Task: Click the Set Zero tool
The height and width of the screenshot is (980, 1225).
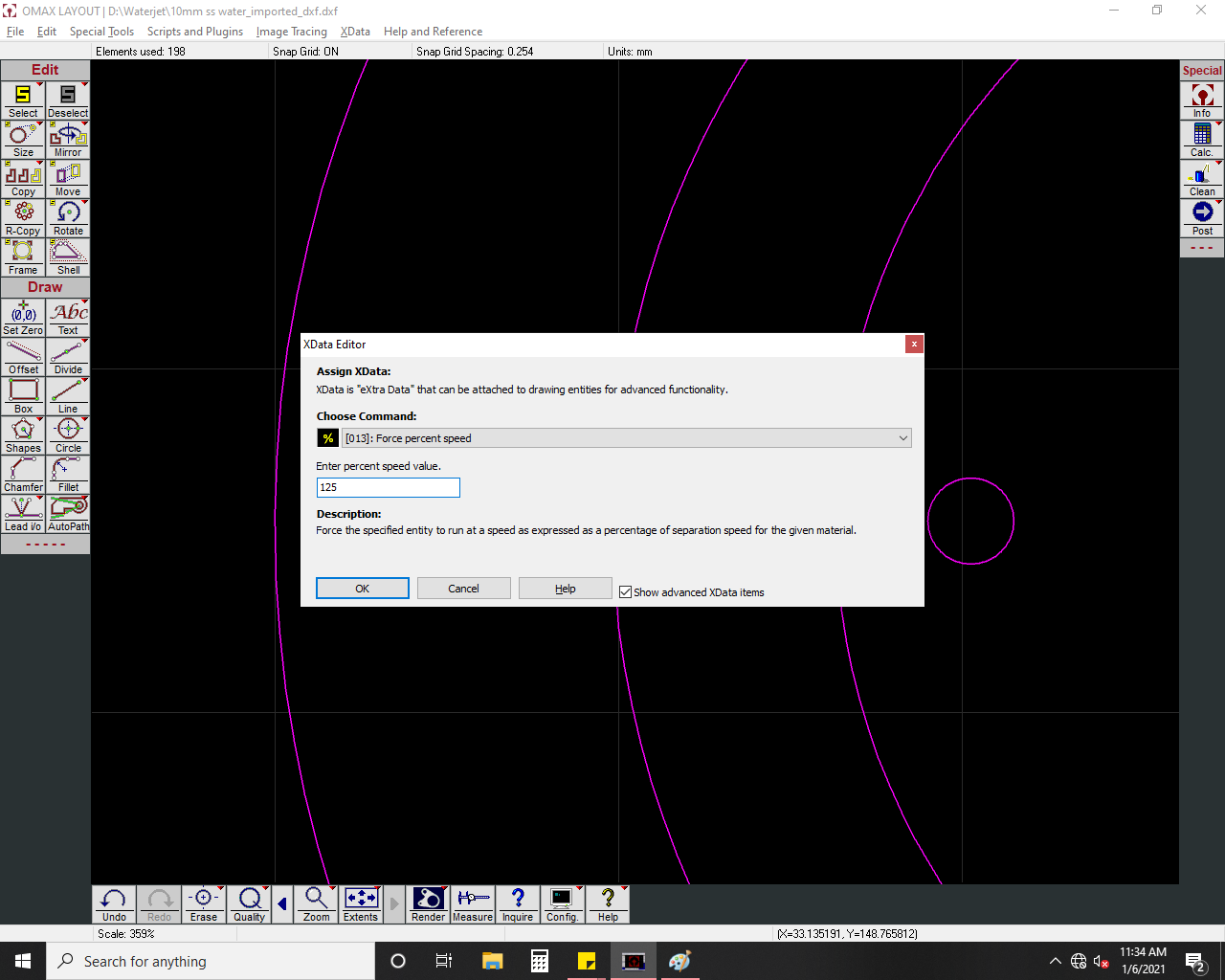Action: [23, 318]
